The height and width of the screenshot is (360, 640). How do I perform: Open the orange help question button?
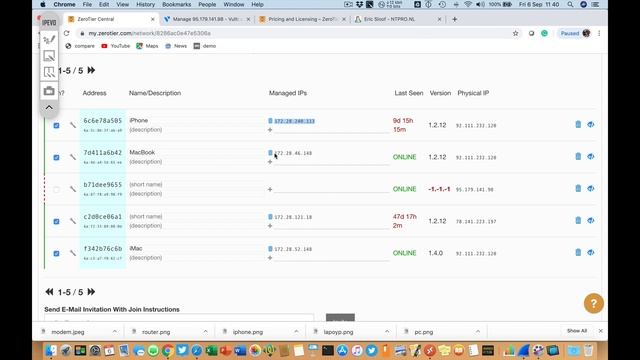[593, 303]
